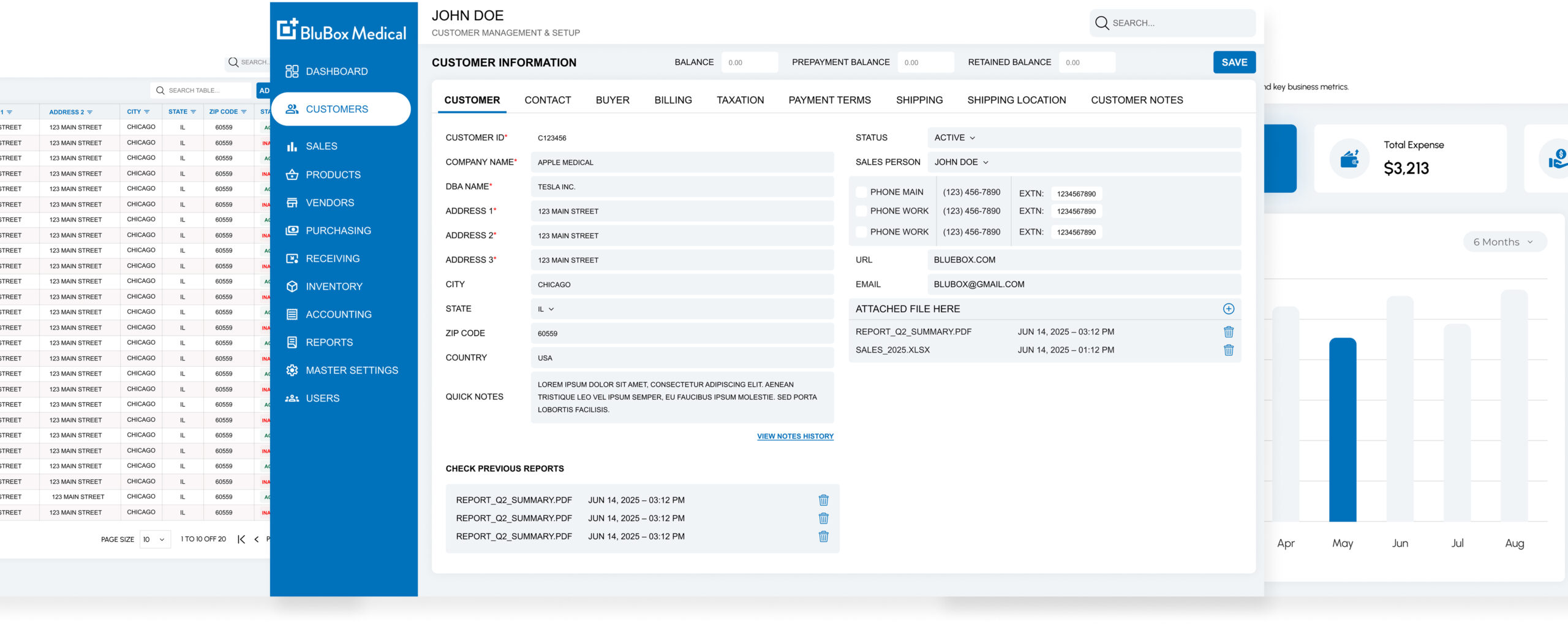Select the Inventory box icon

[292, 287]
